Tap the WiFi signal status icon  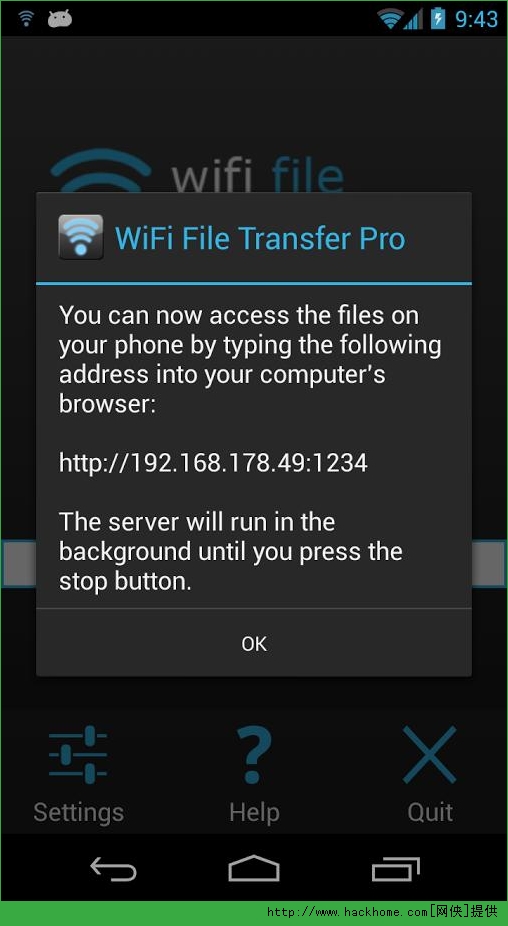click(x=390, y=19)
